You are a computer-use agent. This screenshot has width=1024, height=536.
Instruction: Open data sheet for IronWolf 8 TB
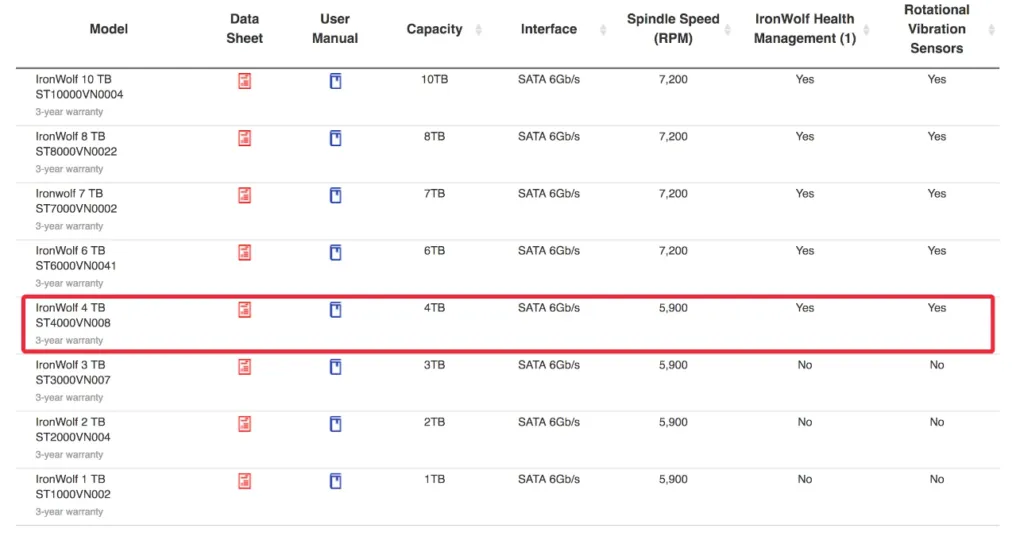pyautogui.click(x=244, y=138)
